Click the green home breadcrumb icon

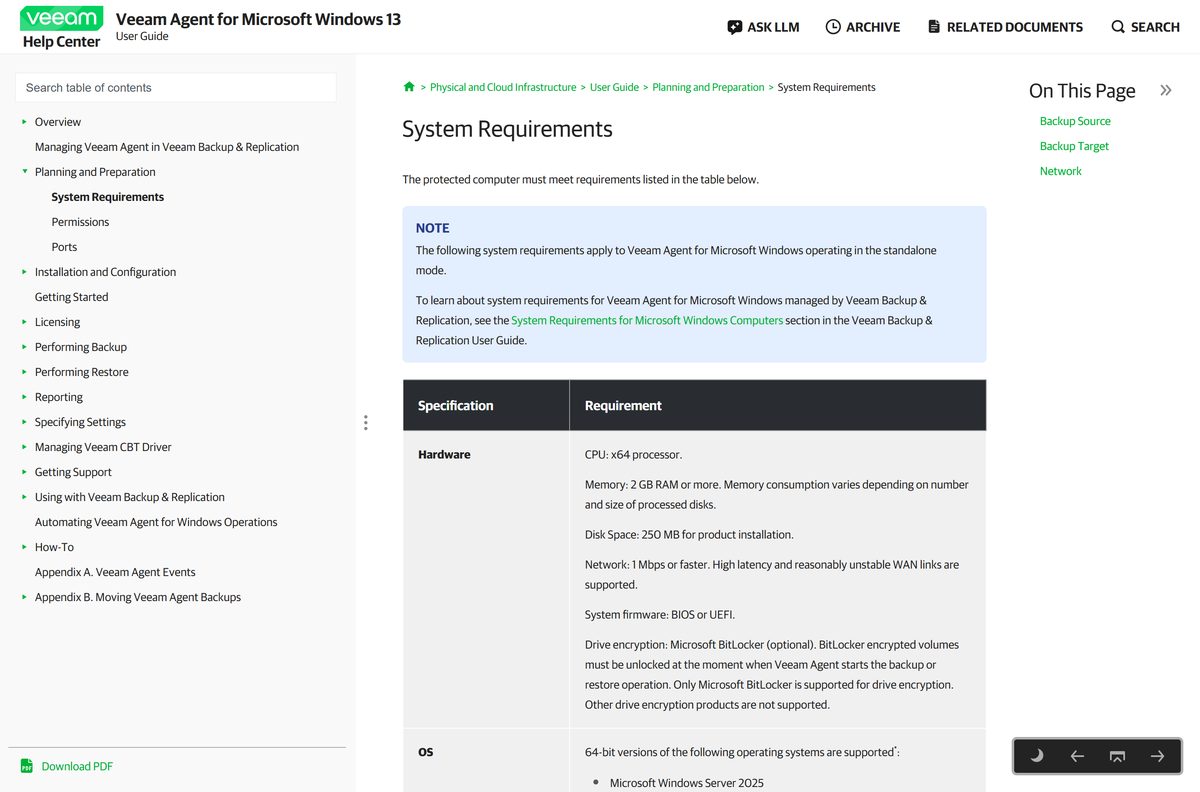click(409, 87)
